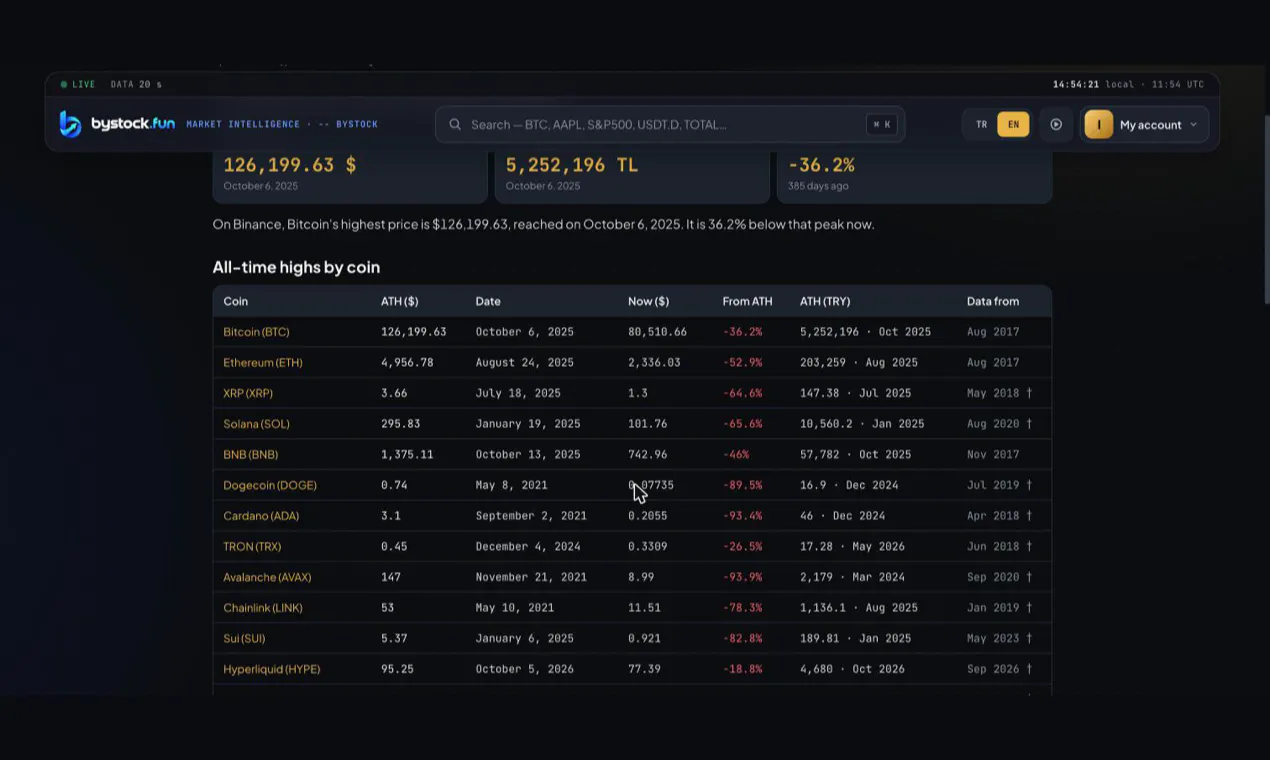Open the Solana (SOL) link

pos(256,424)
